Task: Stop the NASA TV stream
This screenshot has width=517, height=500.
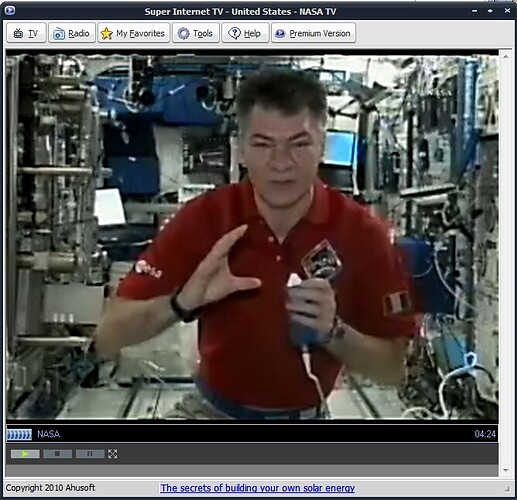Action: 57,454
